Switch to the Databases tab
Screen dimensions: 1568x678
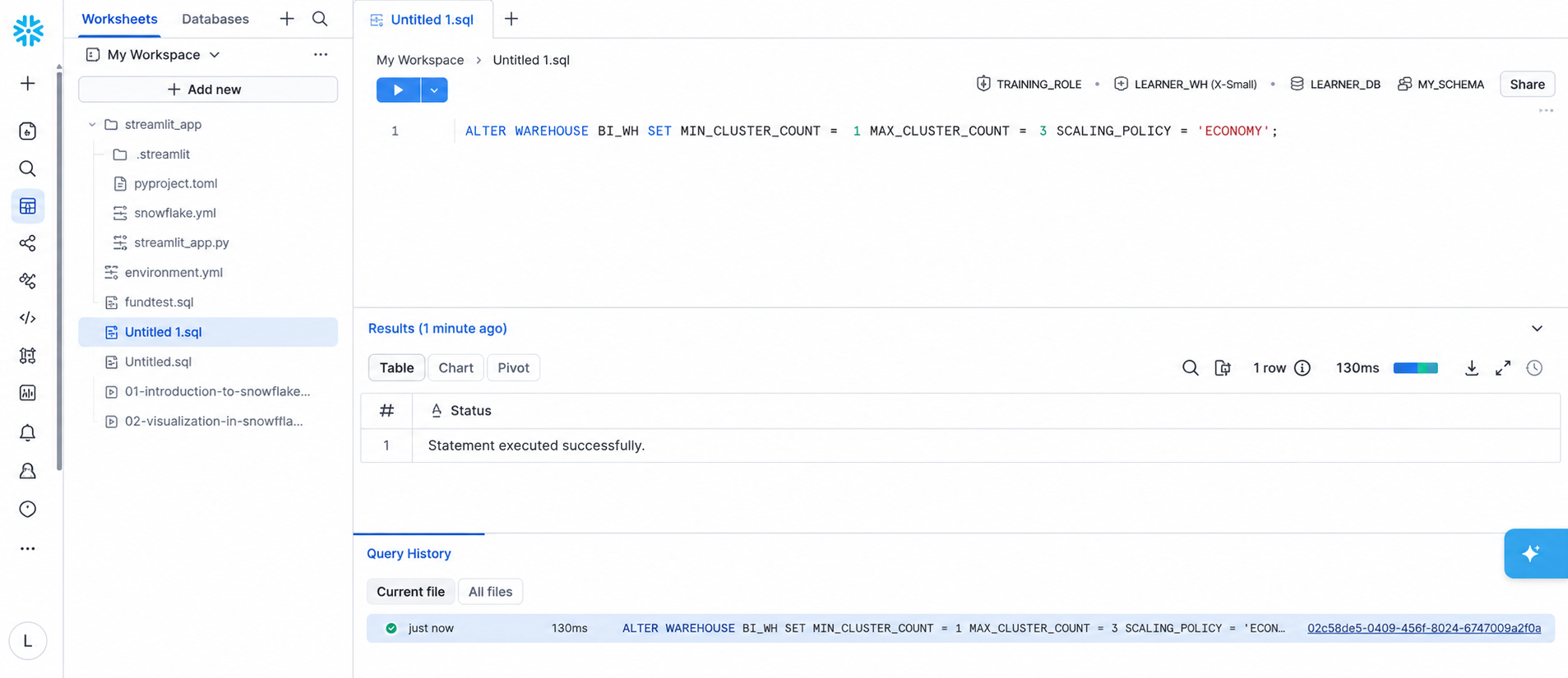(x=215, y=18)
